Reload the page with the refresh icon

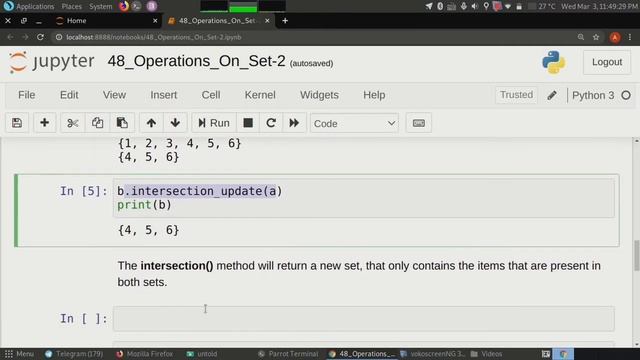coord(40,37)
